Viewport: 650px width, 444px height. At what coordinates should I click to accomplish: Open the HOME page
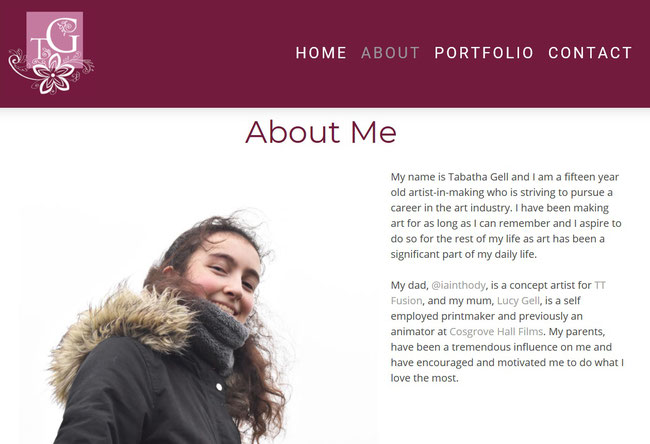pos(321,53)
